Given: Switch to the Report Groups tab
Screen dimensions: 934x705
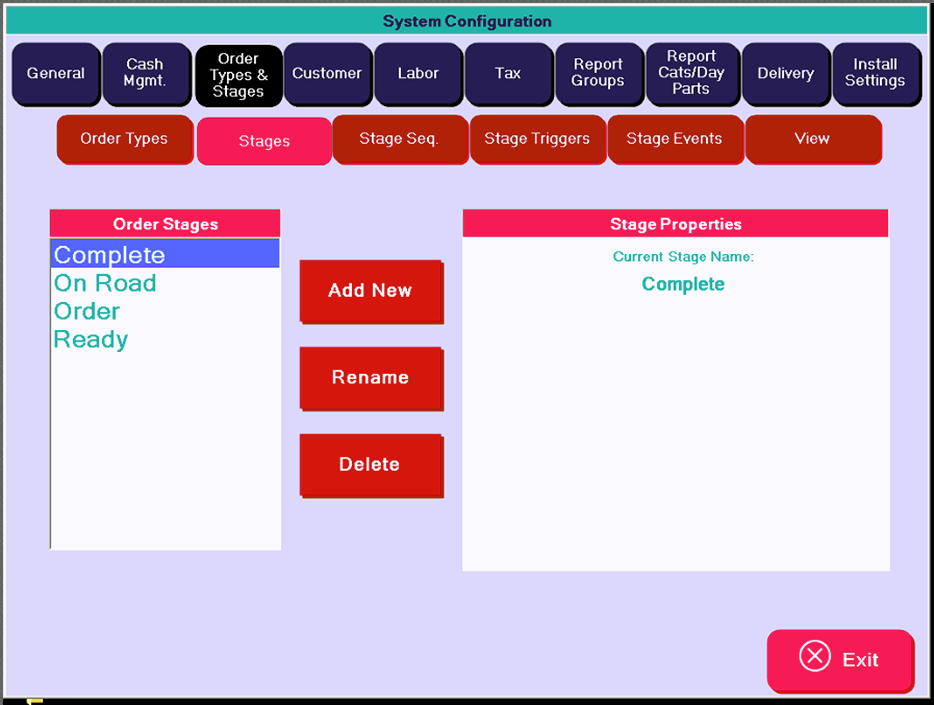Looking at the screenshot, I should pyautogui.click(x=599, y=74).
